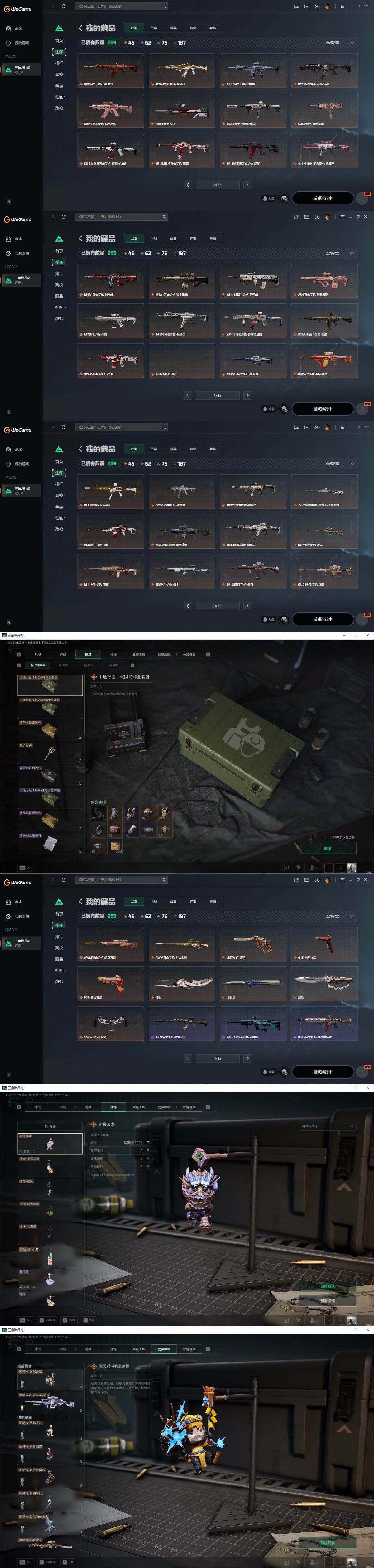The height and width of the screenshot is (1568, 374).
Task: Expand the 全部武器 dropdown on page 1/25
Action: (340, 253)
